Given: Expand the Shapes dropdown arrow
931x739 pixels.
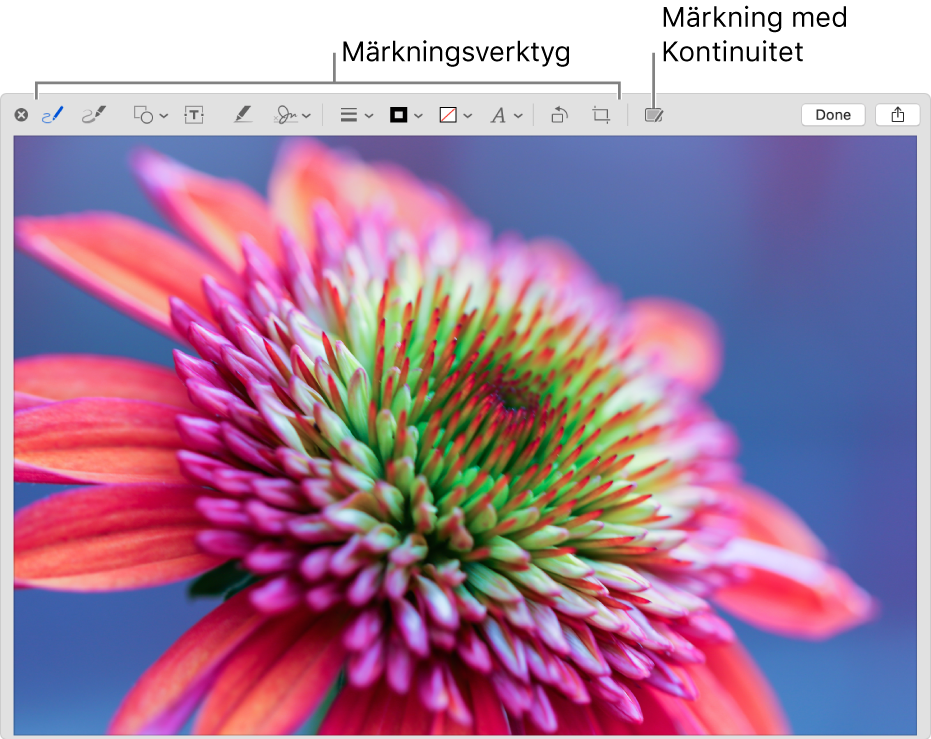Looking at the screenshot, I should pos(164,116).
